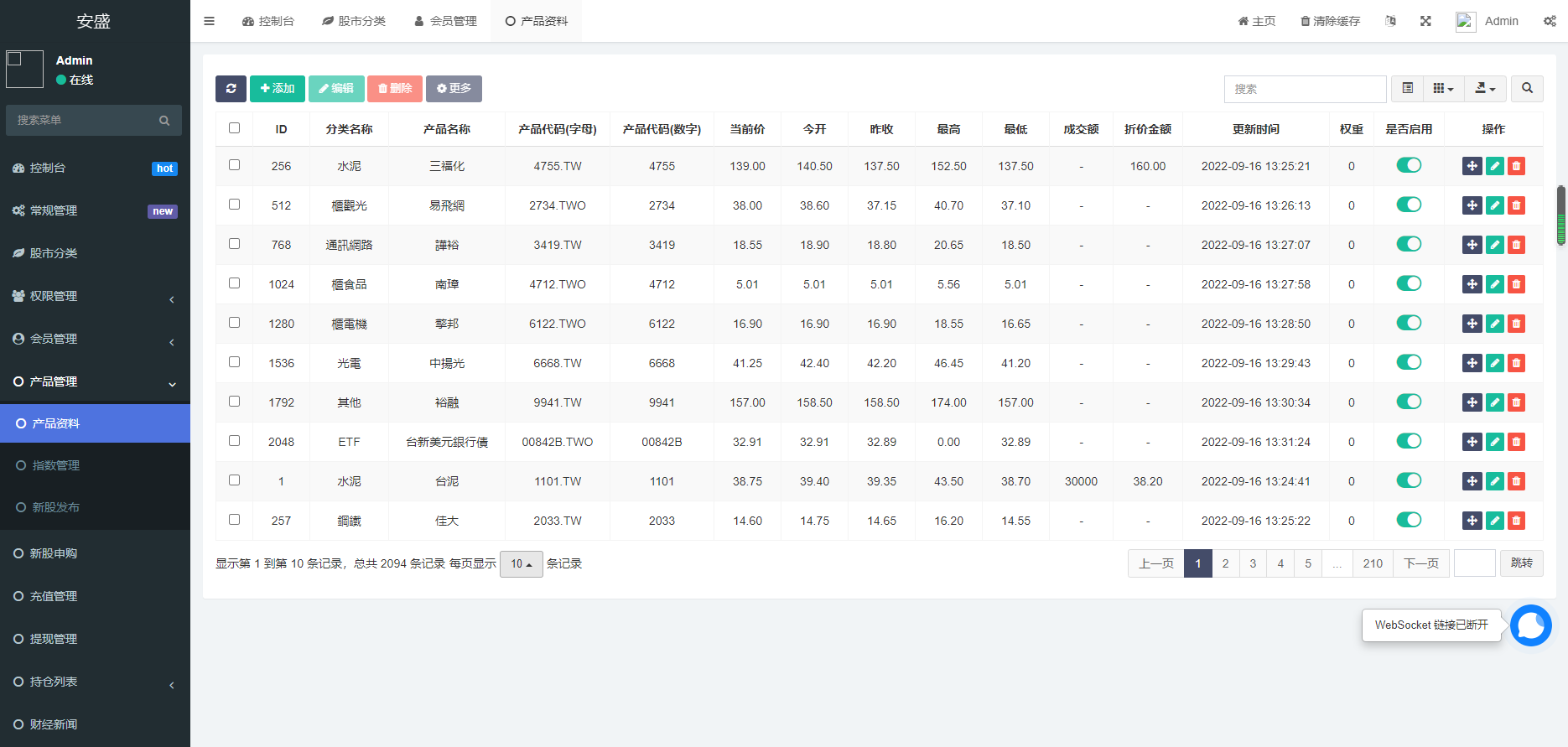1568x747 pixels.
Task: Click the drag-move icon for row 3419.TW
Action: [x=1472, y=245]
